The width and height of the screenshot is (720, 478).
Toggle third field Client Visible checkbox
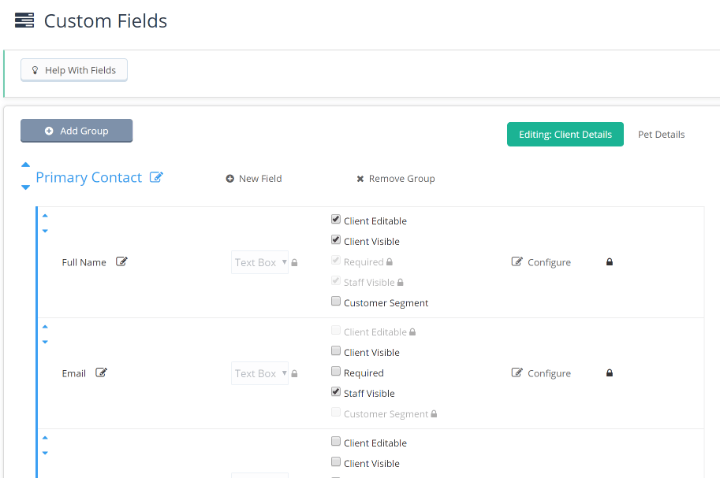point(336,462)
